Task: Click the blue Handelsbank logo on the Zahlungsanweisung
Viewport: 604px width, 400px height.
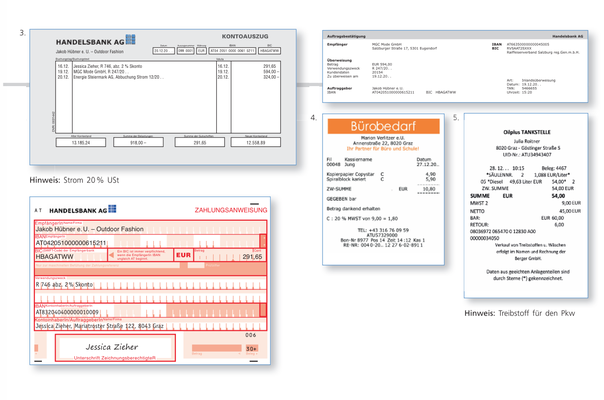Action: pyautogui.click(x=112, y=209)
